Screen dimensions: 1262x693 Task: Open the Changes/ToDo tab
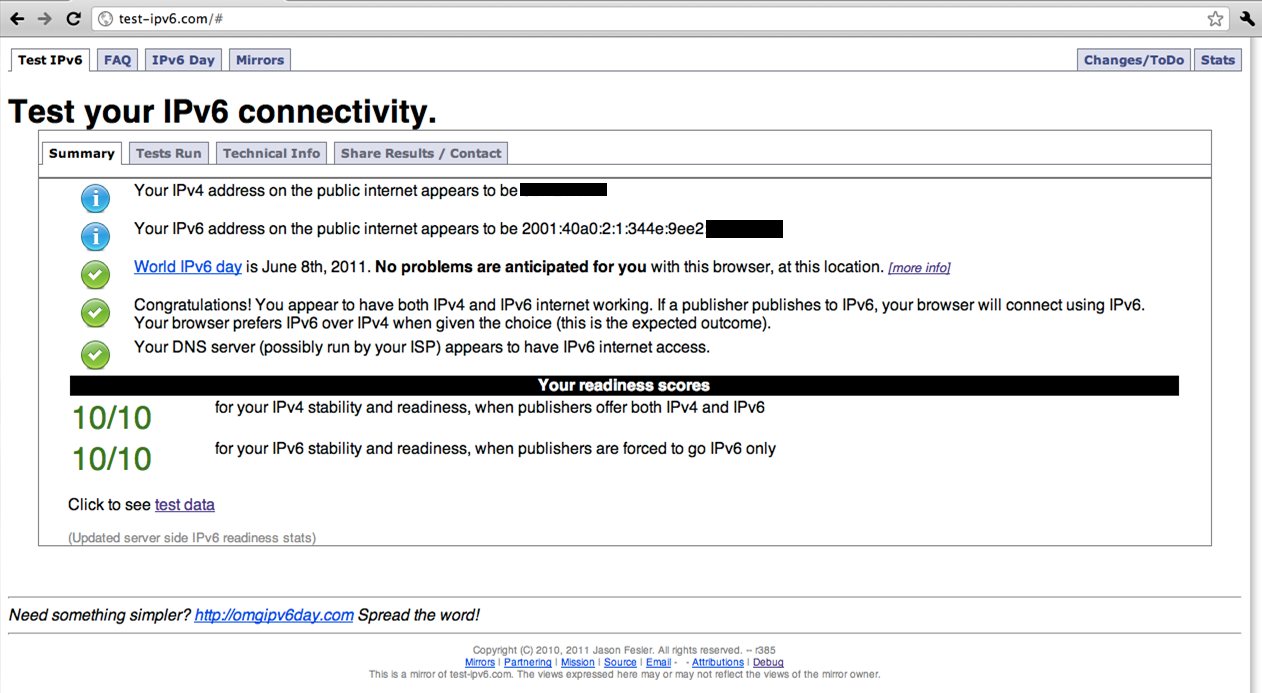[x=1133, y=60]
